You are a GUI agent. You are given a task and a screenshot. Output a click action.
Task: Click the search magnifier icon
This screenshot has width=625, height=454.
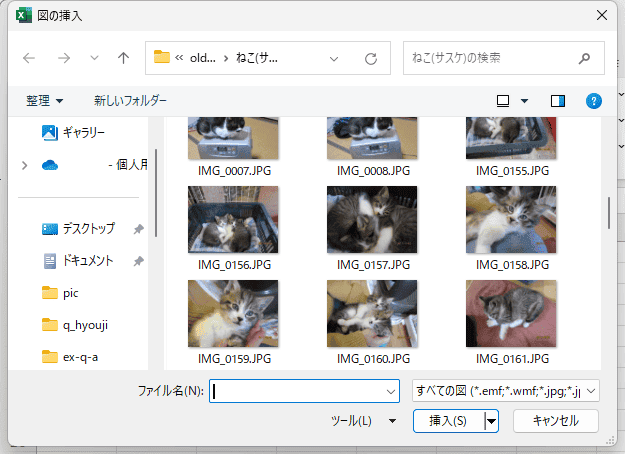coord(584,58)
